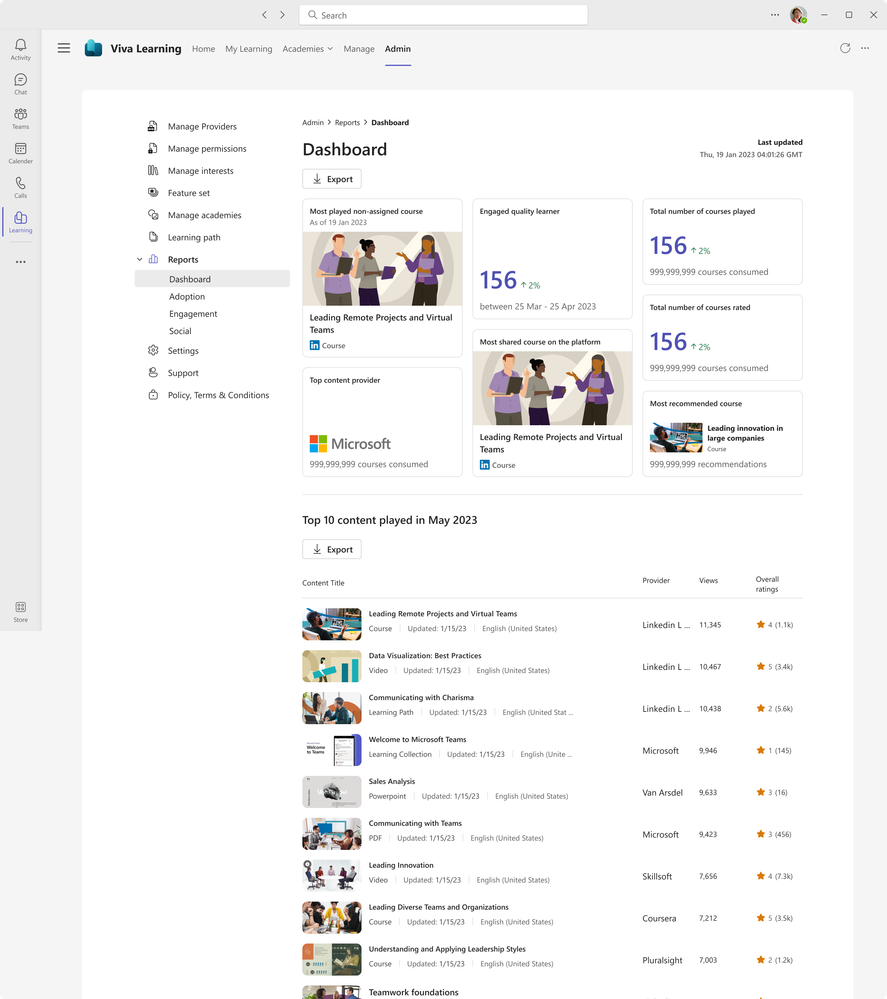Click the Manage Providers icon
887x999 pixels.
point(153,126)
